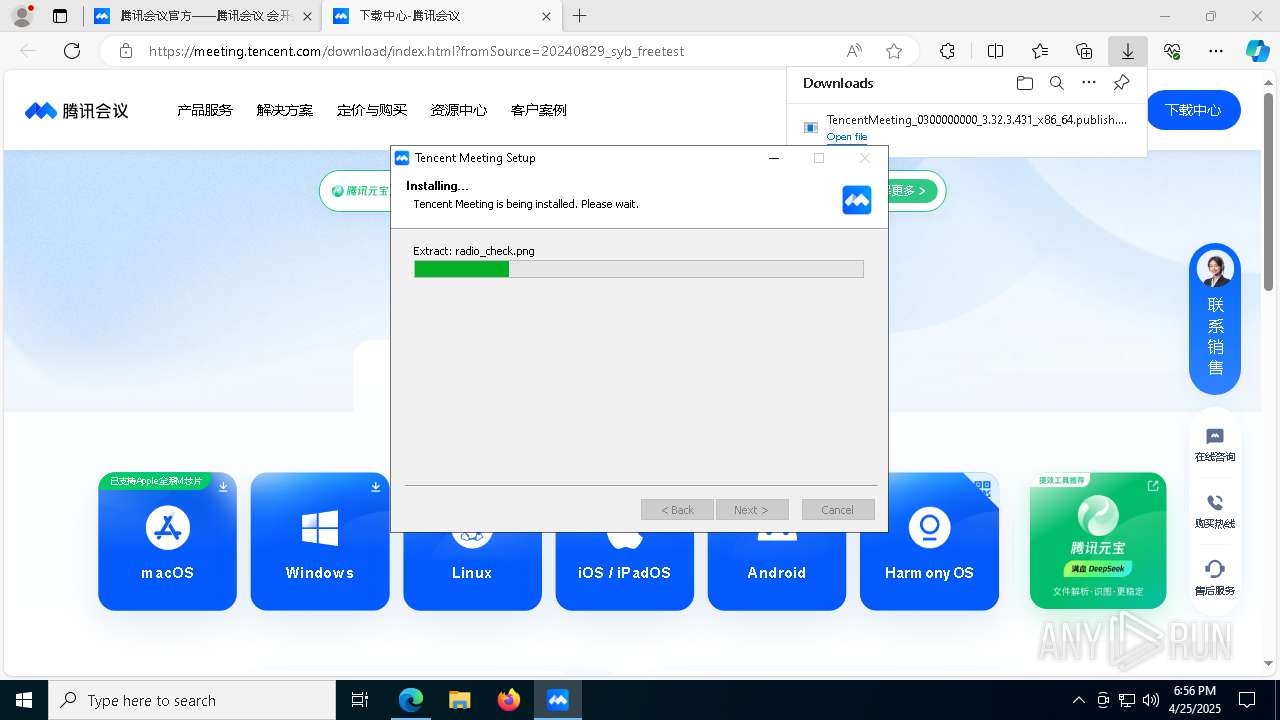This screenshot has width=1280, height=720.
Task: Show hidden system tray icons
Action: pyautogui.click(x=1079, y=700)
